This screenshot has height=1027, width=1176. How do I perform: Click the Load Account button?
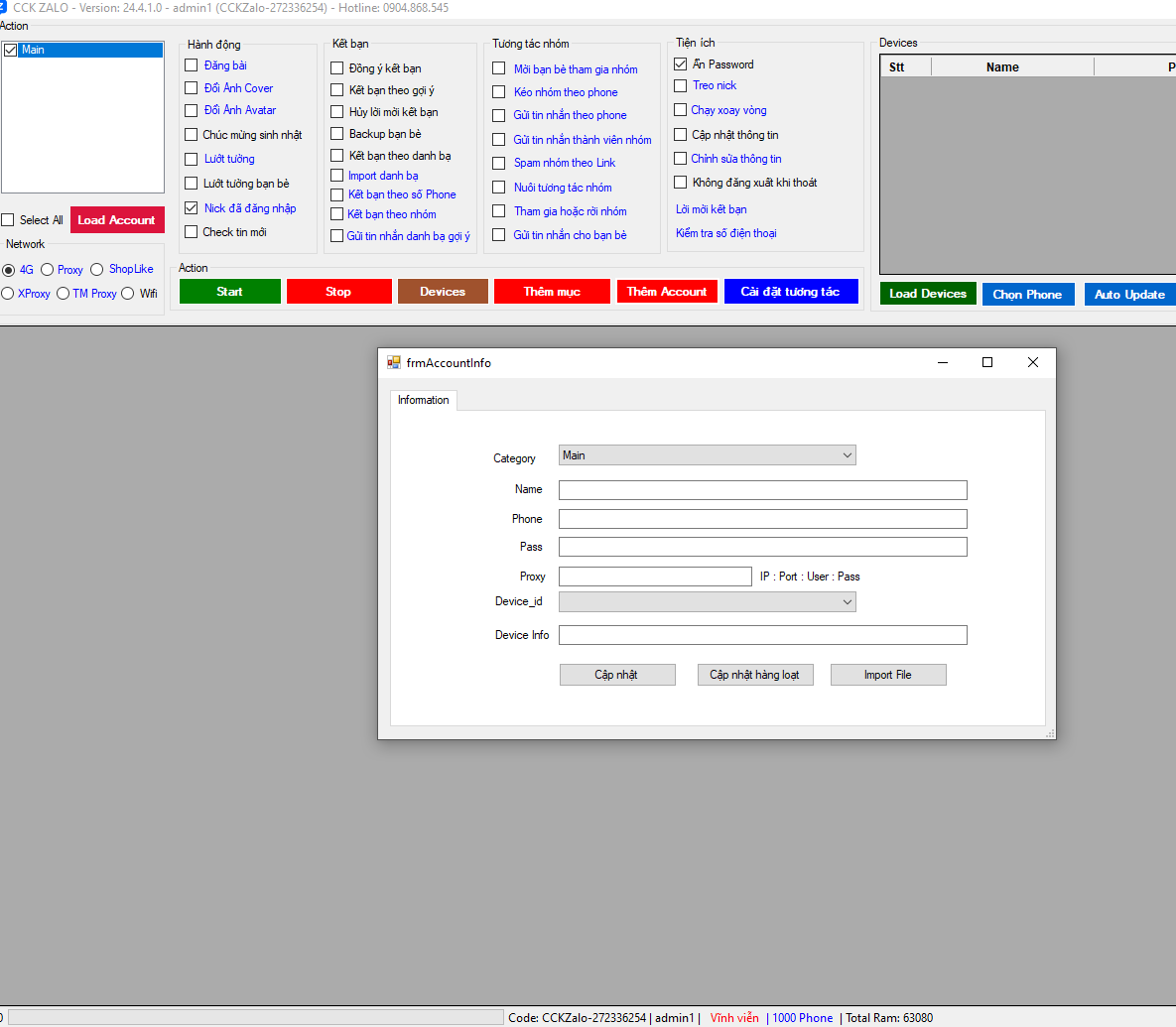tap(116, 219)
